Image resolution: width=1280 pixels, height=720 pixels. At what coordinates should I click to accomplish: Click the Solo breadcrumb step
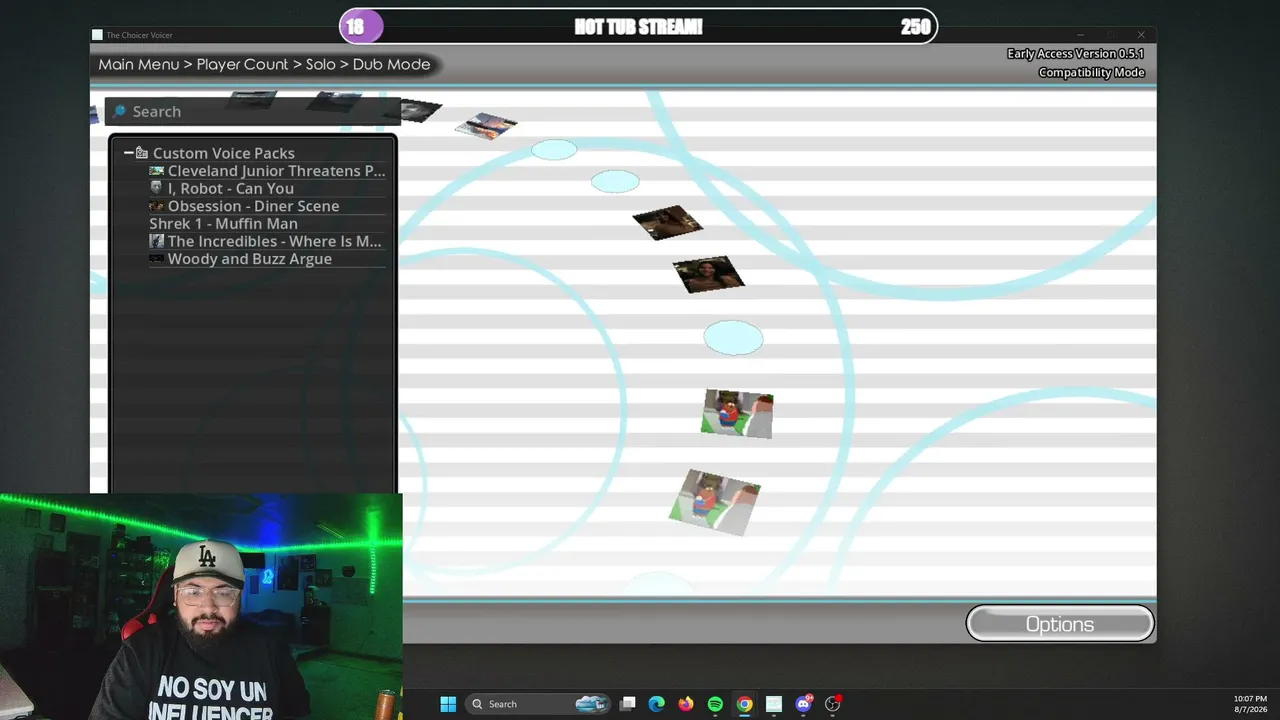point(320,64)
